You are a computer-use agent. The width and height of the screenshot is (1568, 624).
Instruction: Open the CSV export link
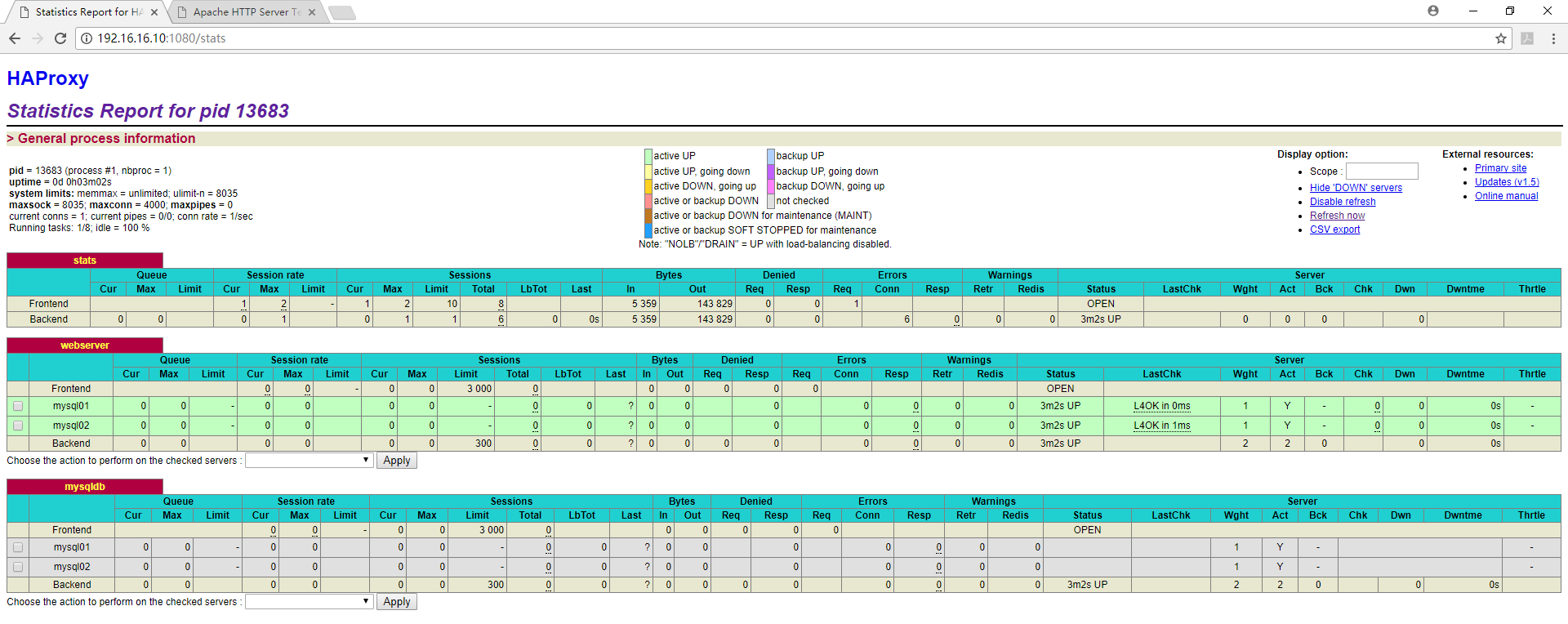pos(1334,230)
